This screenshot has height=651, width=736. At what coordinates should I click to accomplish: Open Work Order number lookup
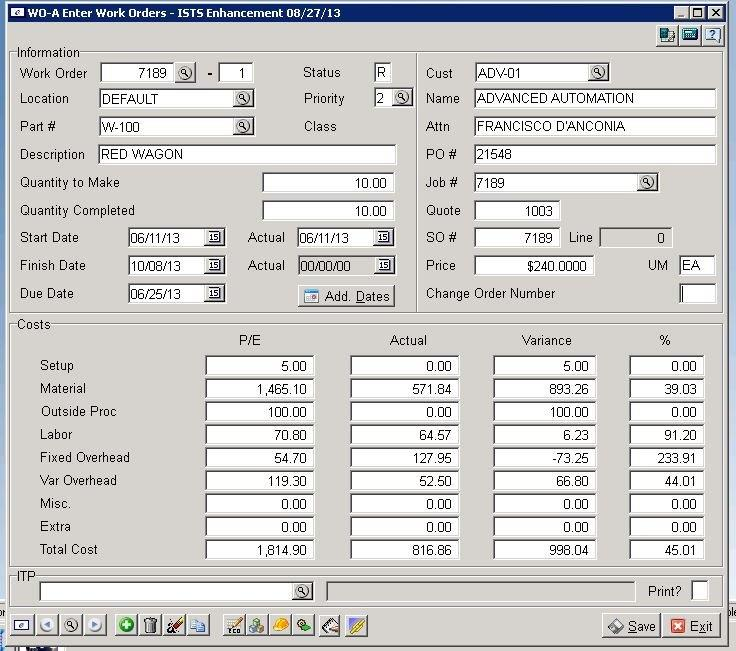tap(186, 73)
